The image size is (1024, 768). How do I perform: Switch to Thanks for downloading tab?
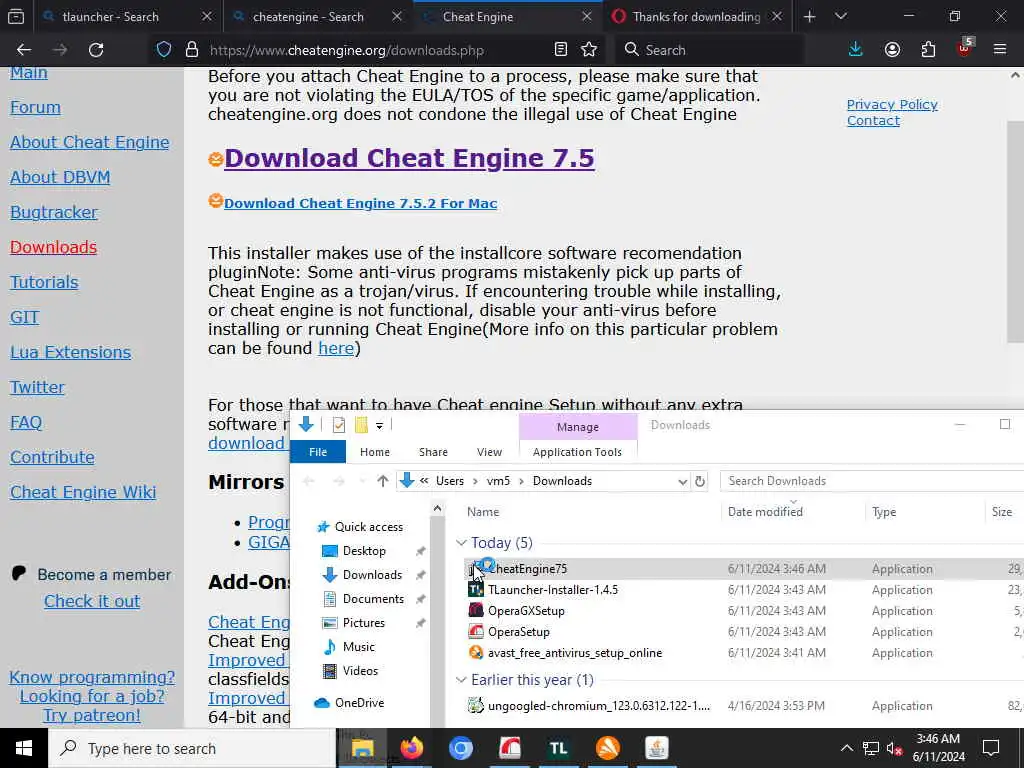697,16
